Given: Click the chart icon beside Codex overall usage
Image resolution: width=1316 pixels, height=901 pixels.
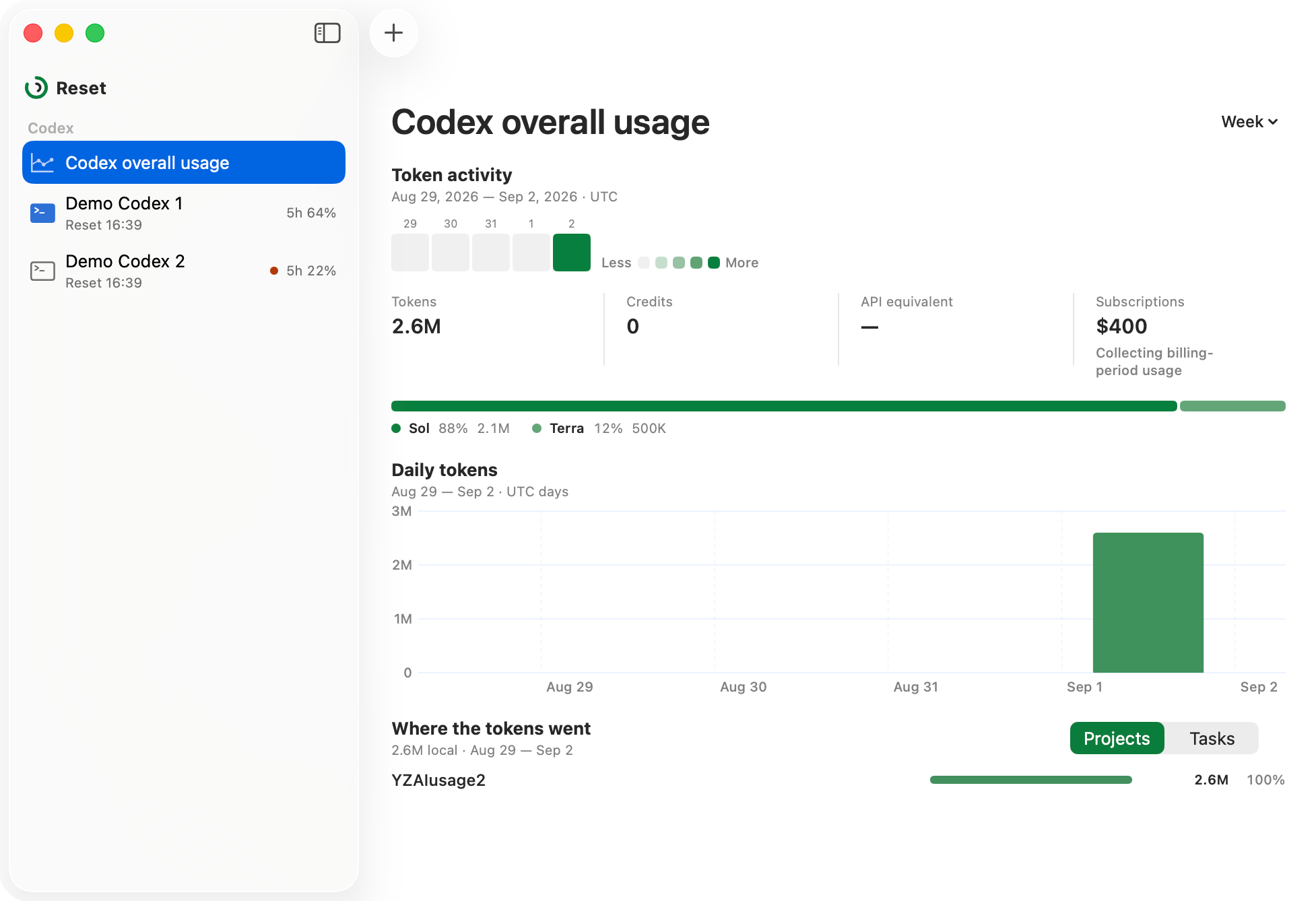Looking at the screenshot, I should 42,163.
